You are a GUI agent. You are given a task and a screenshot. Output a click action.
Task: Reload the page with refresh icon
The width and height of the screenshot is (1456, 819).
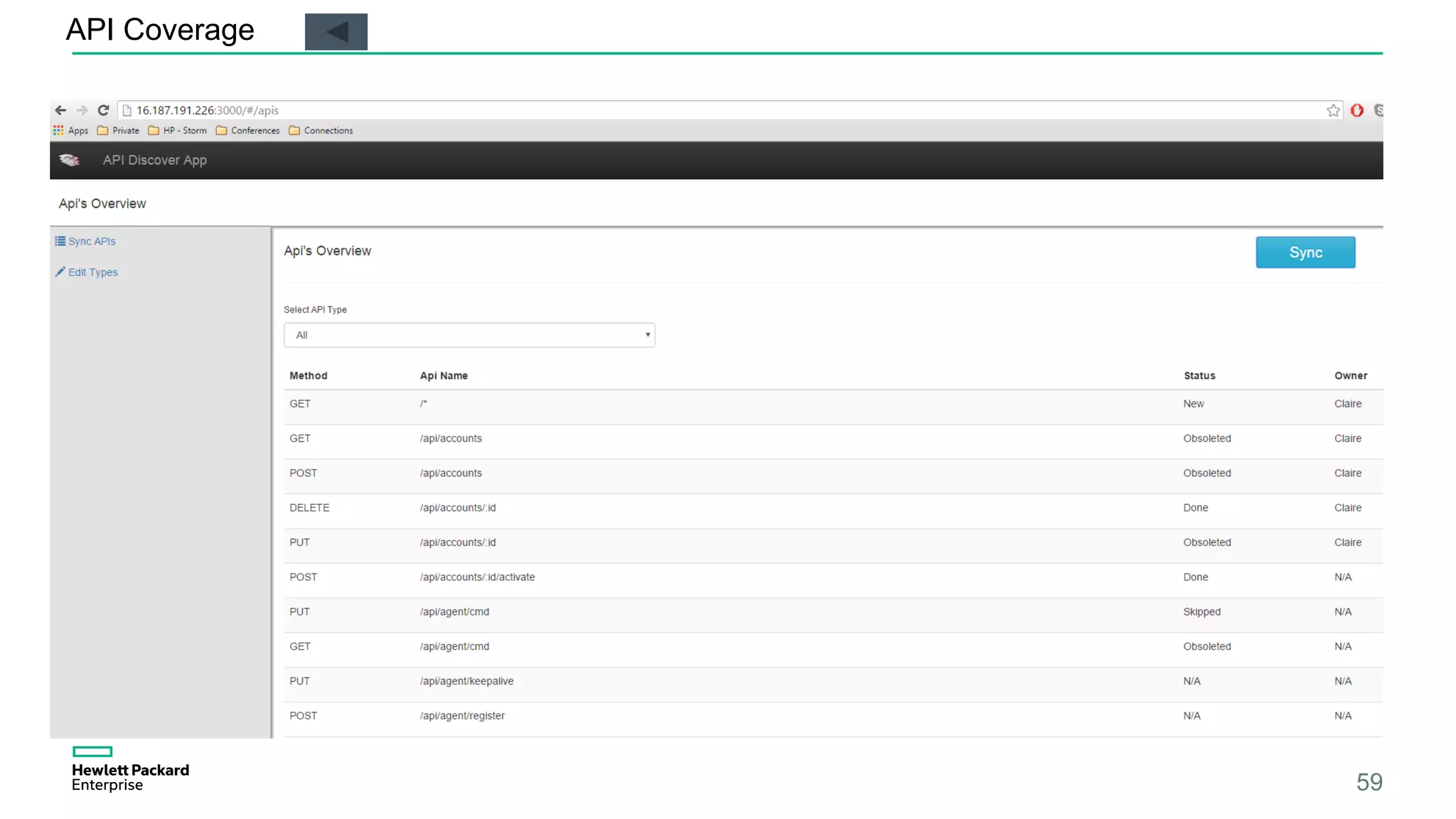[103, 110]
